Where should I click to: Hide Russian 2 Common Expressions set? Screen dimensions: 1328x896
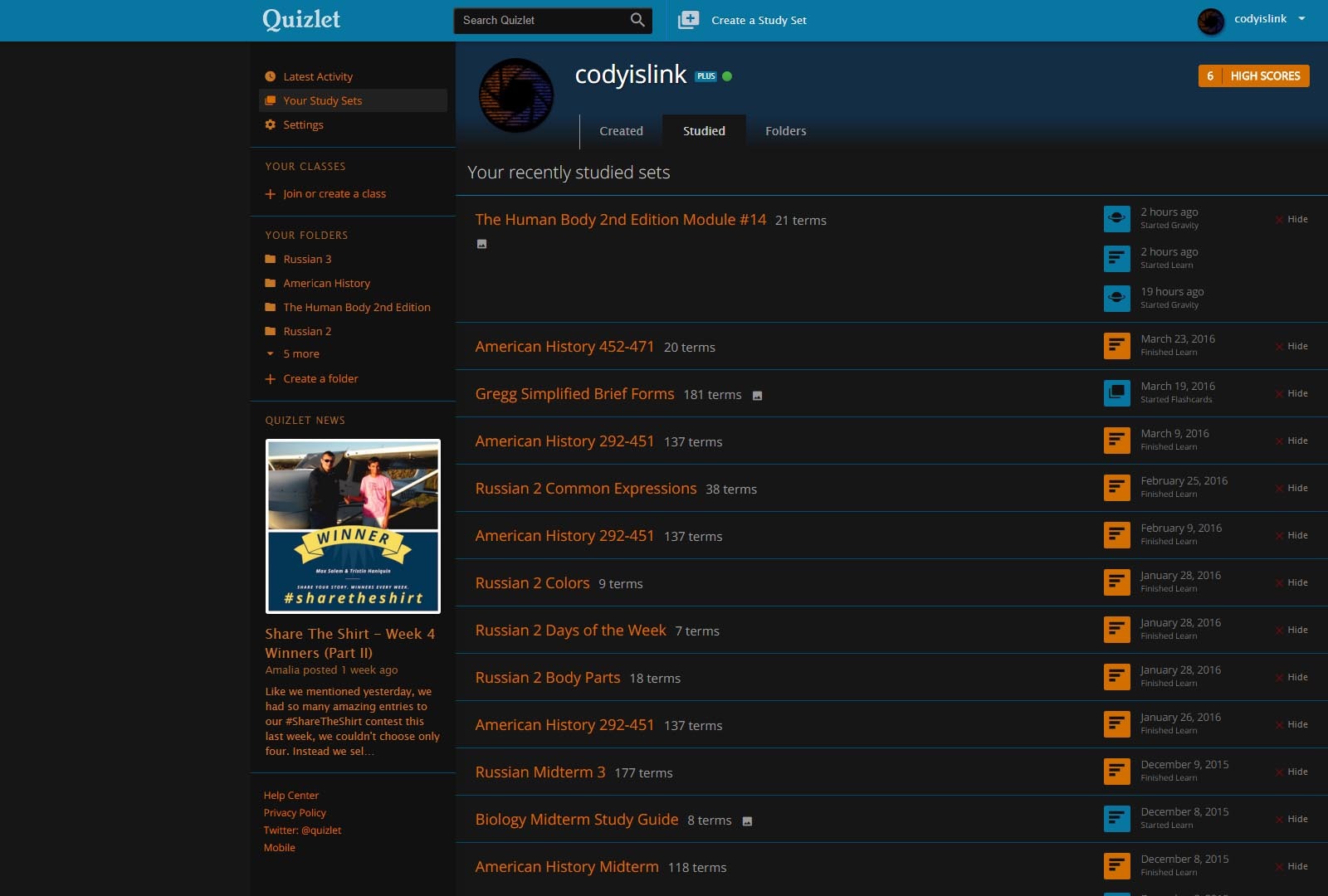[1291, 488]
